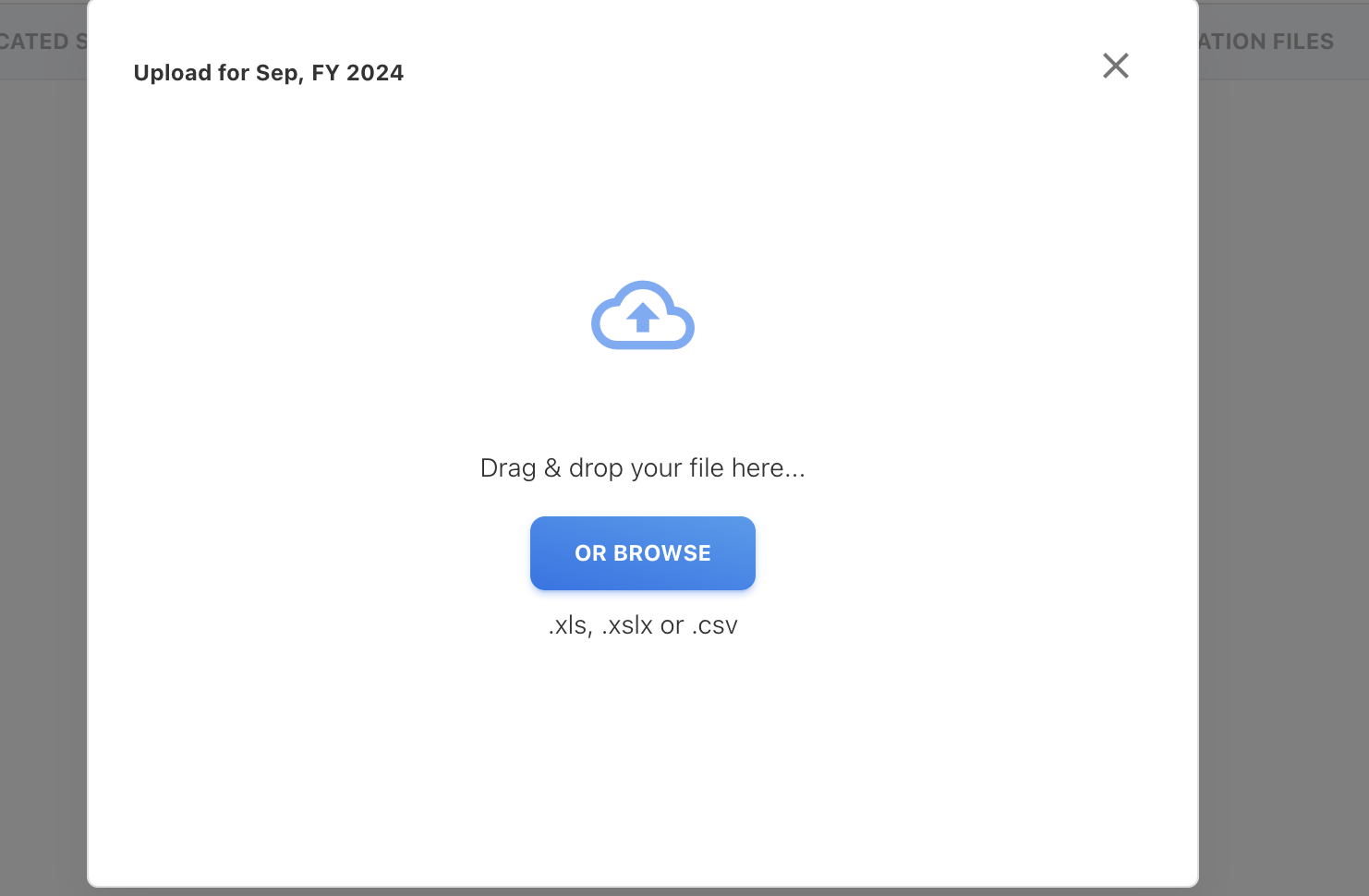This screenshot has height=896, width=1369.
Task: Click ".csv" in the supported formats line
Action: click(x=714, y=625)
